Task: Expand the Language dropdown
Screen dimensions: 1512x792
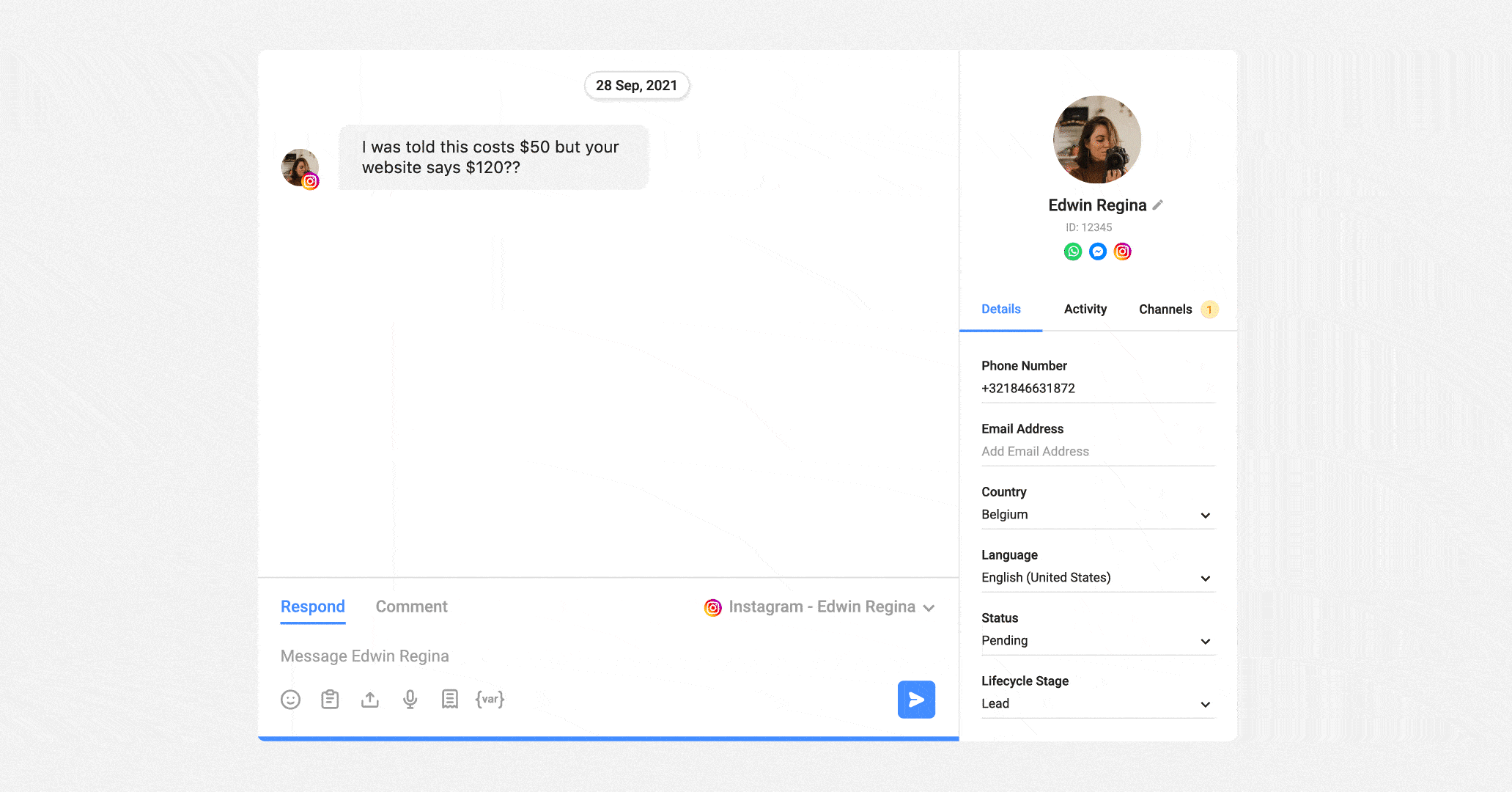Action: pos(1207,577)
